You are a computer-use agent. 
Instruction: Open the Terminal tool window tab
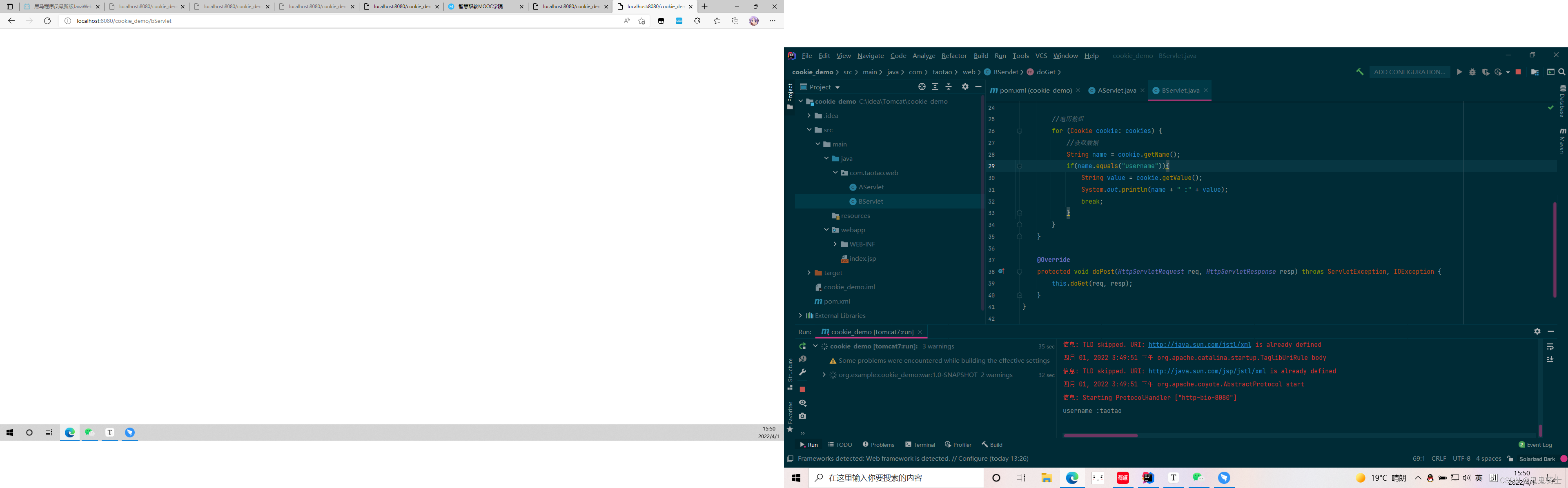tap(920, 445)
